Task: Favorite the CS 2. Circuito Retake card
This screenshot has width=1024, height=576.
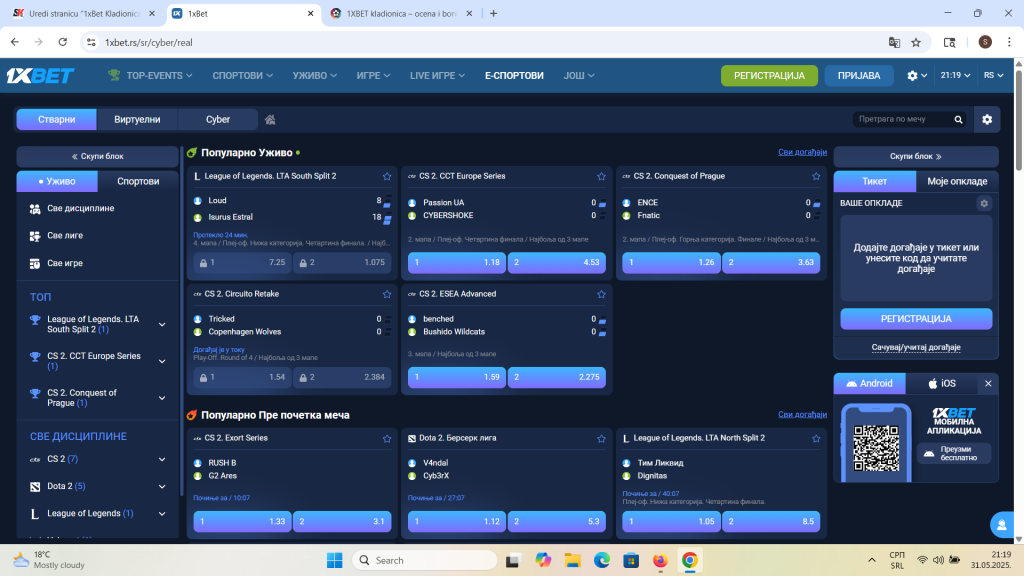Action: (x=387, y=295)
